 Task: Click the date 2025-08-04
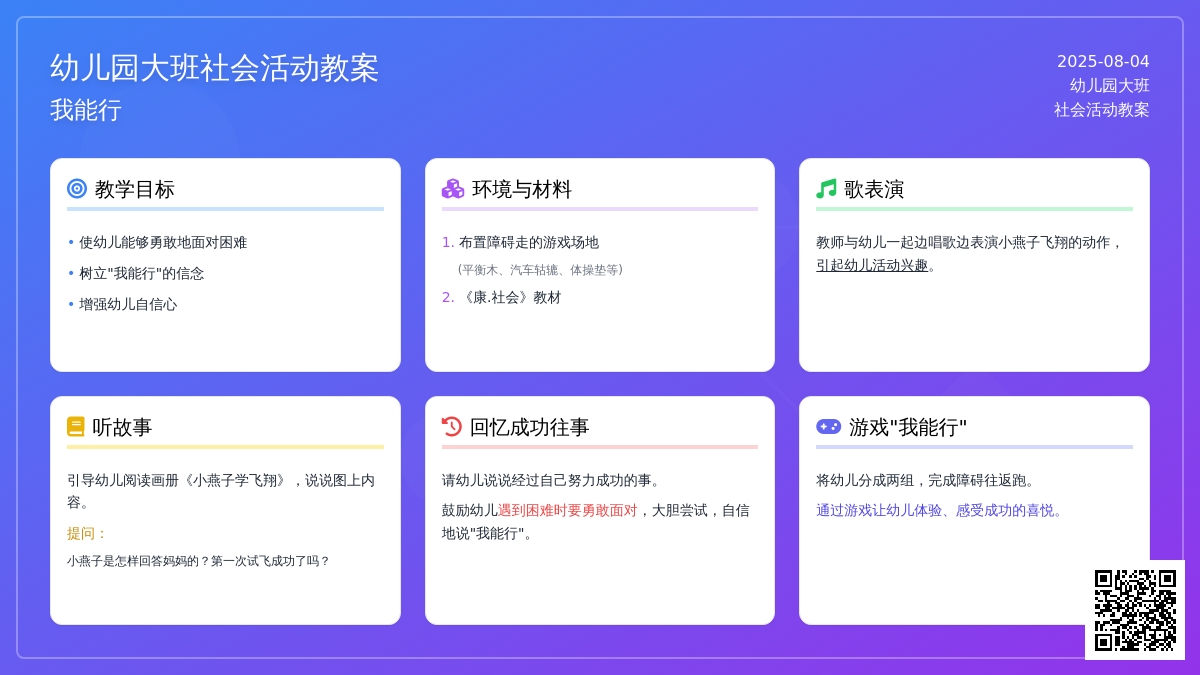[1103, 62]
